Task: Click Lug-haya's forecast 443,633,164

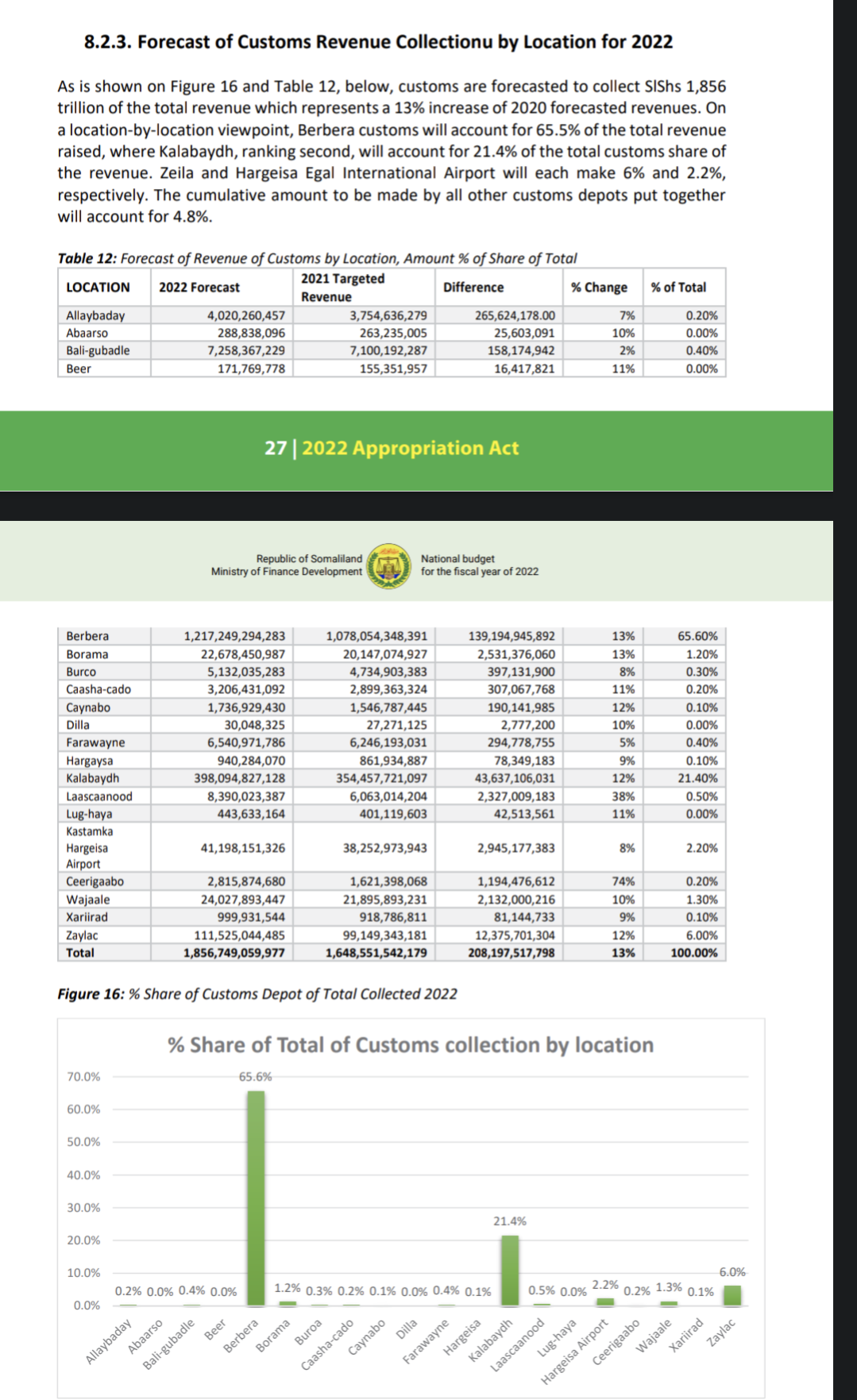Action: [x=251, y=814]
